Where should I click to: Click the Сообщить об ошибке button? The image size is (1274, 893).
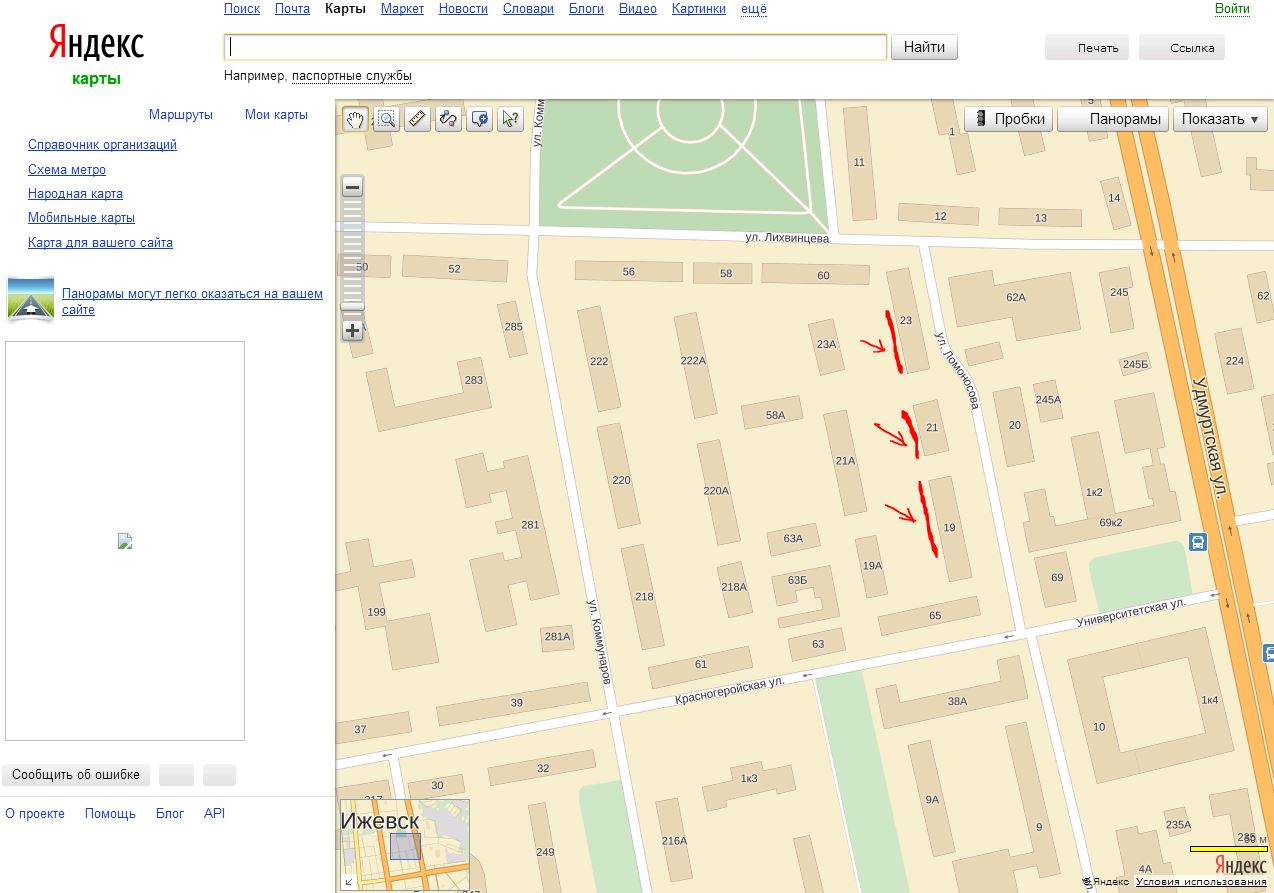[x=76, y=775]
